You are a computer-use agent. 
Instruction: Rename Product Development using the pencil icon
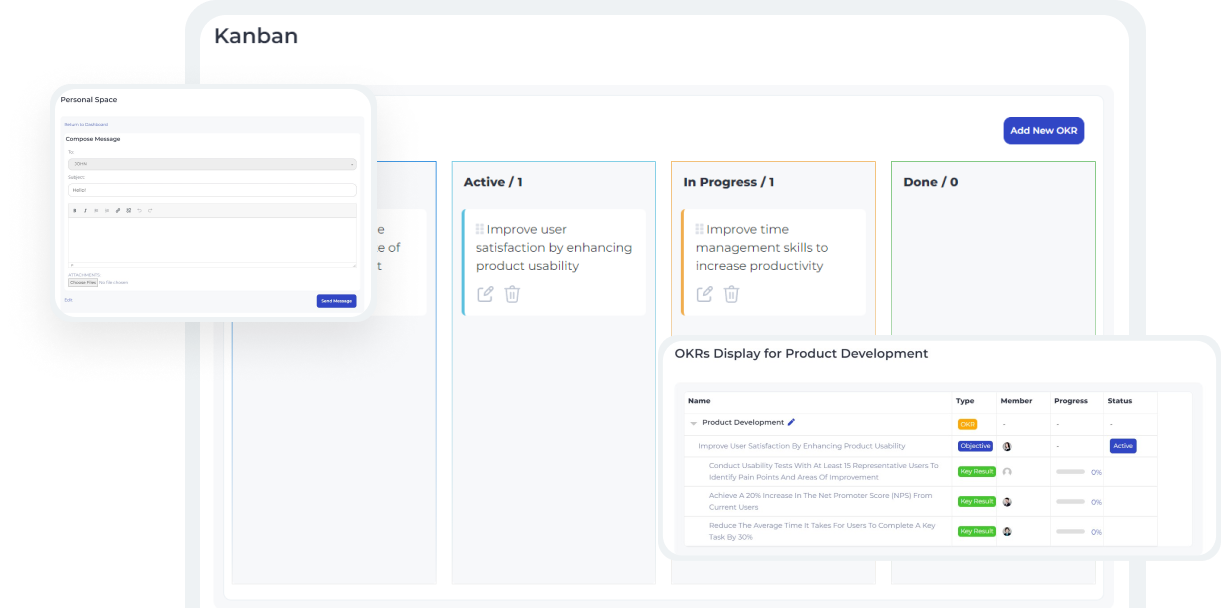(x=789, y=421)
